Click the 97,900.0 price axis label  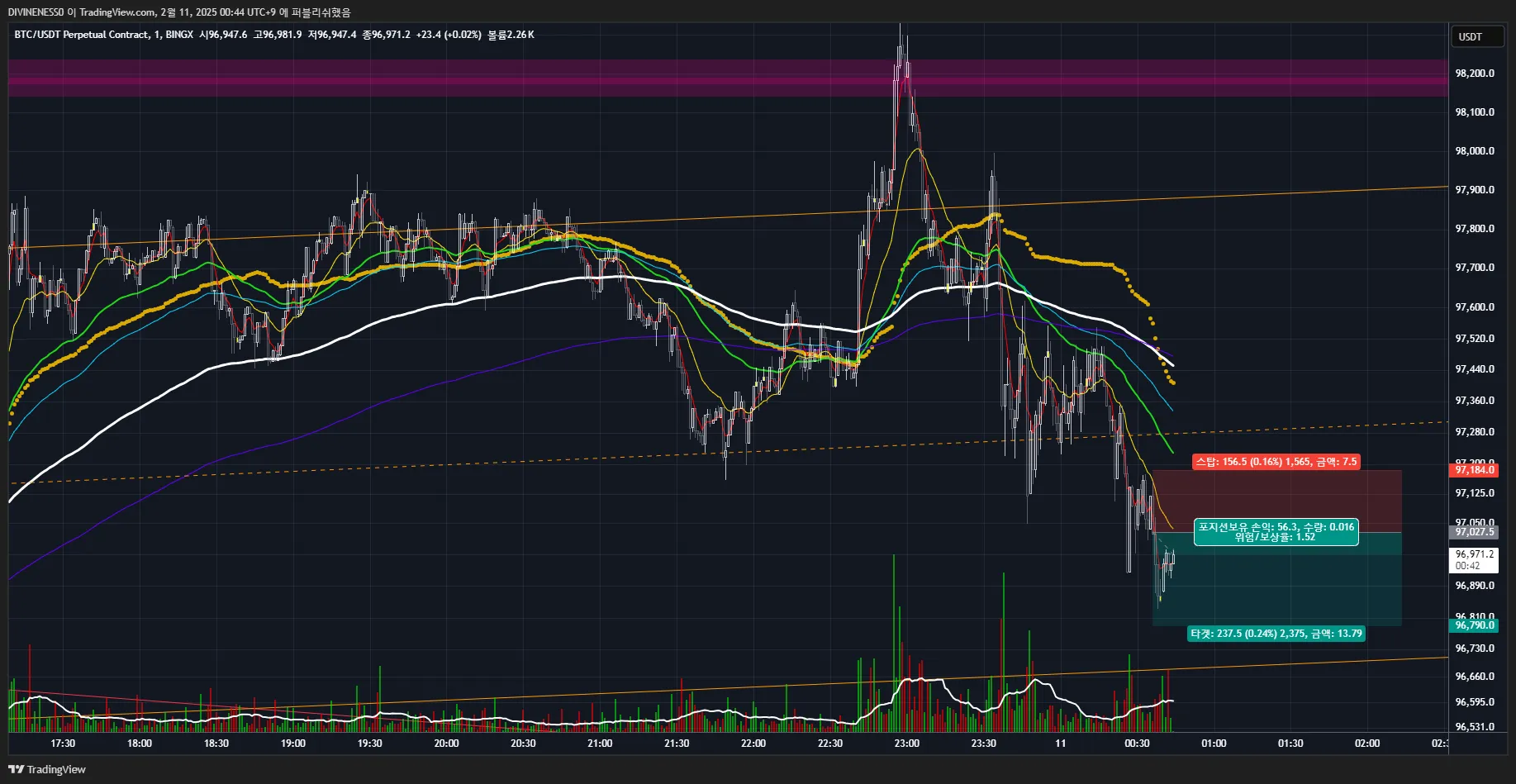click(1475, 190)
